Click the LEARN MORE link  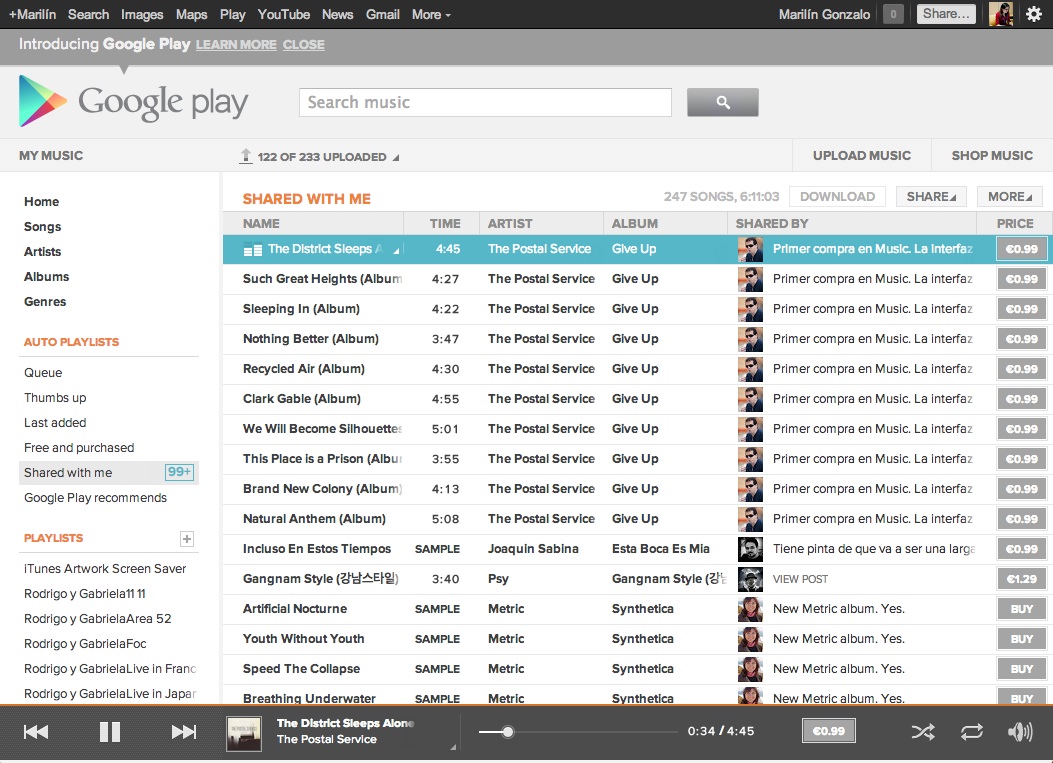(236, 45)
